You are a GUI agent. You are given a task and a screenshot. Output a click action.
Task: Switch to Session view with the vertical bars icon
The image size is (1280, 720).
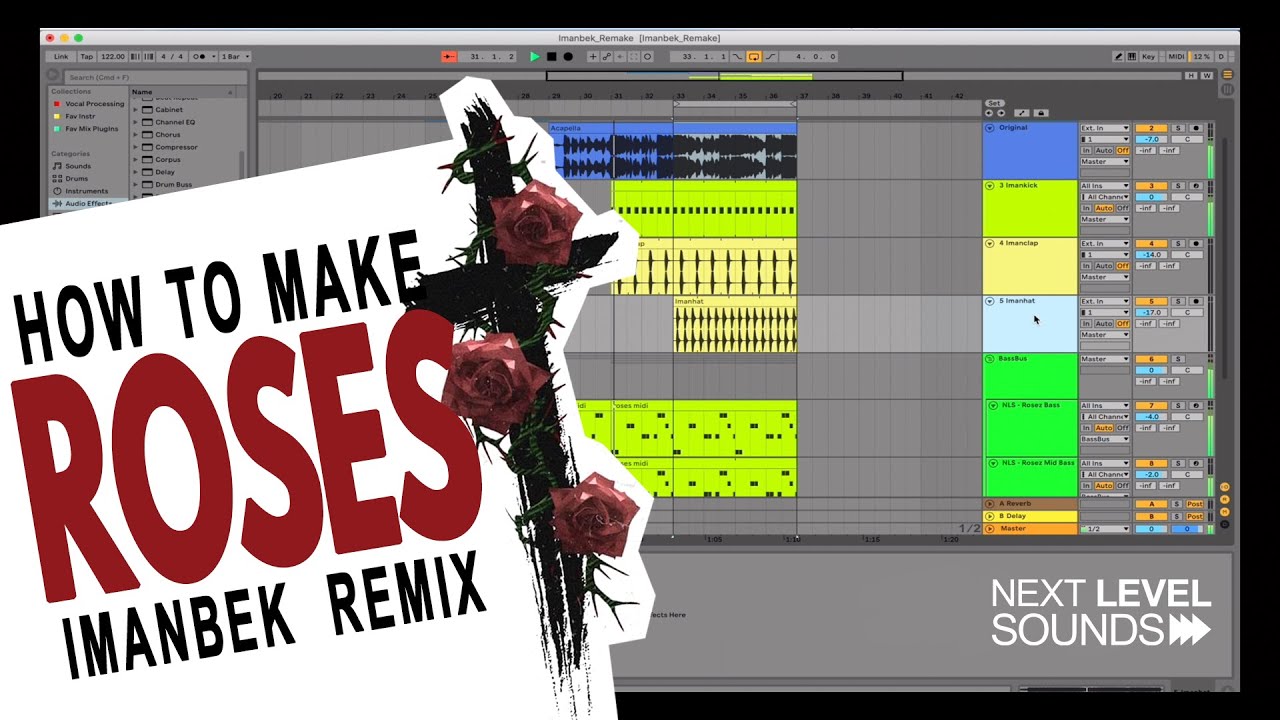coord(1227,90)
